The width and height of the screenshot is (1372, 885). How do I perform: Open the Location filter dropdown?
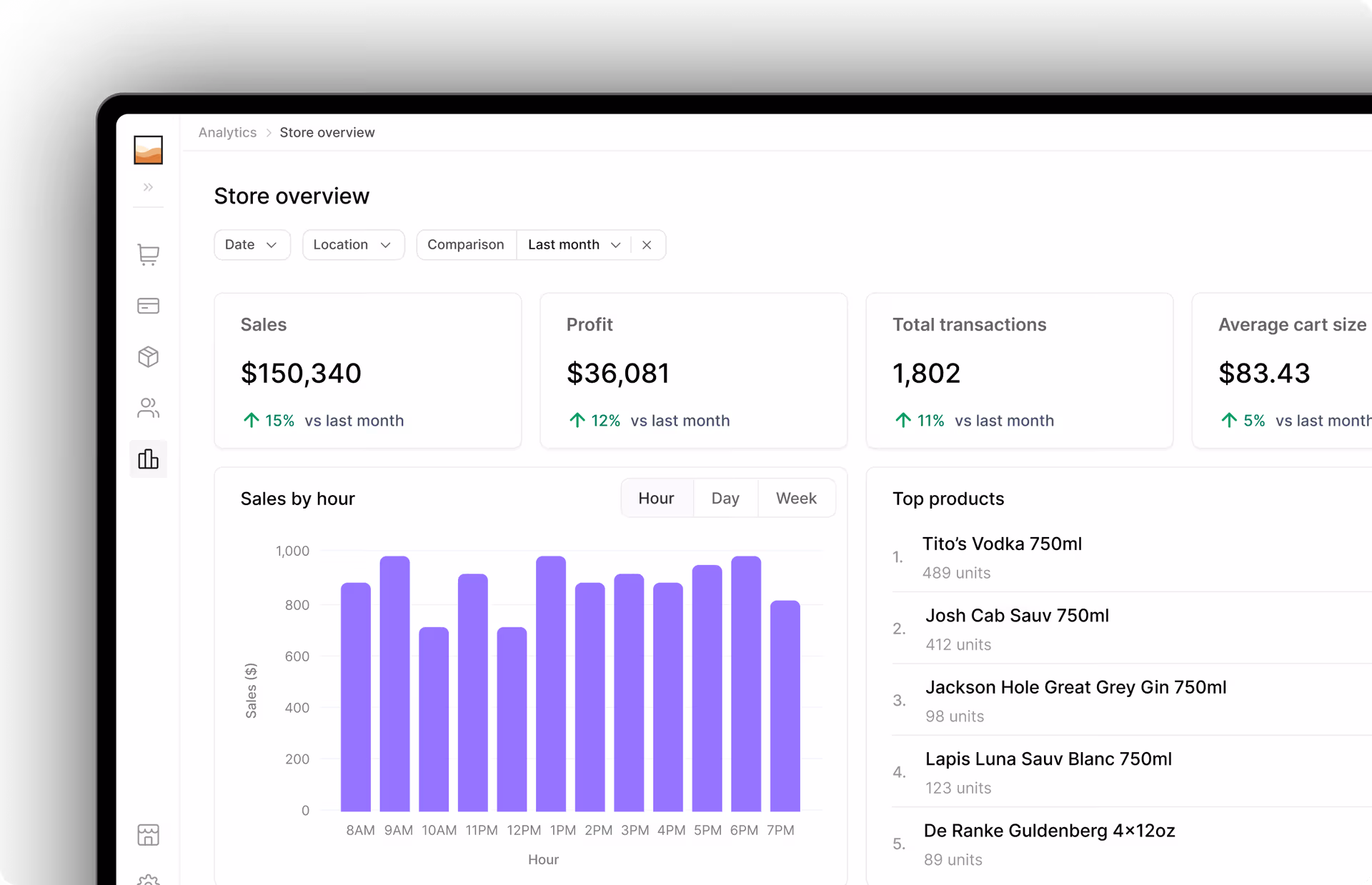[x=353, y=245]
